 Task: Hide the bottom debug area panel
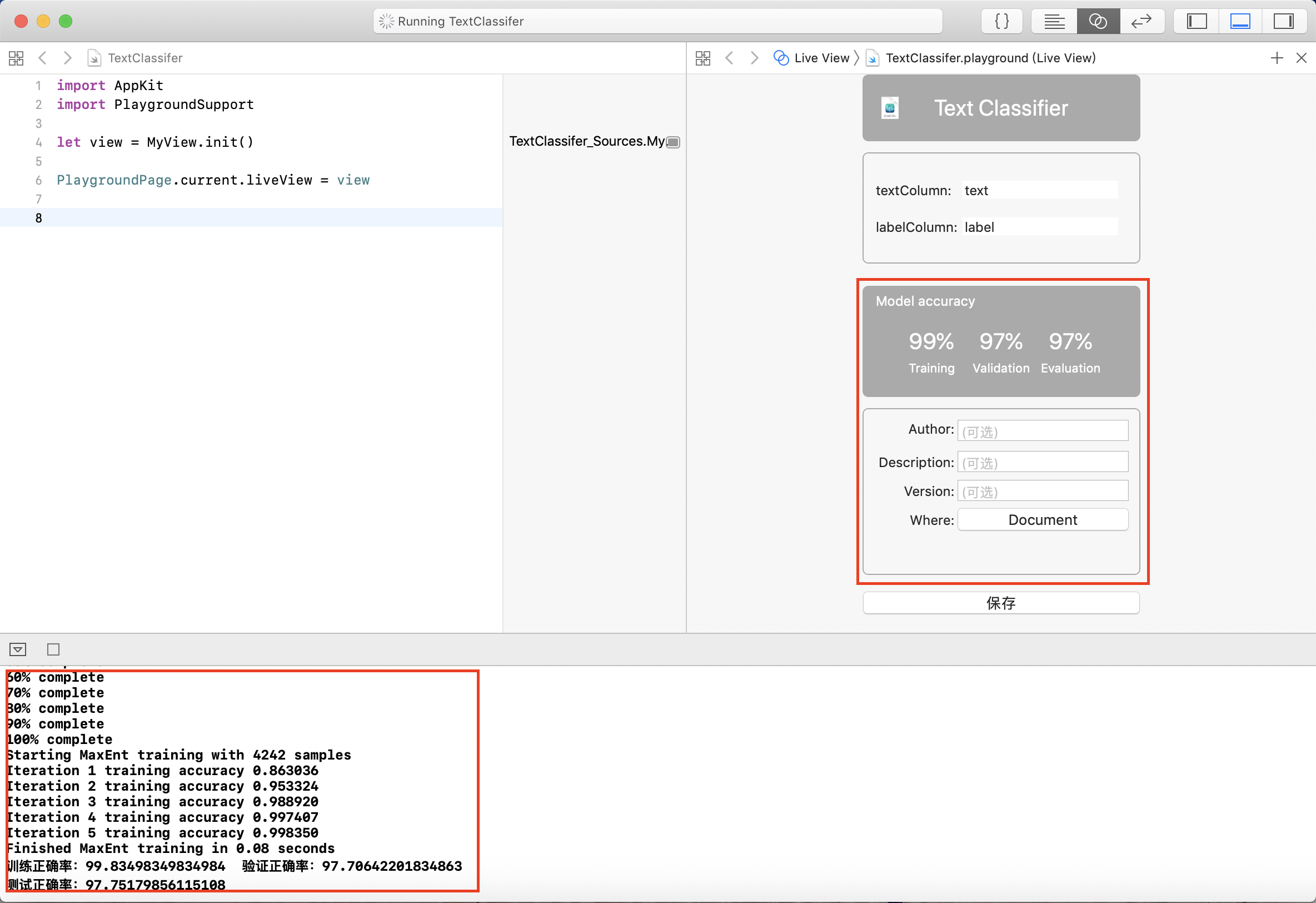coord(1239,22)
